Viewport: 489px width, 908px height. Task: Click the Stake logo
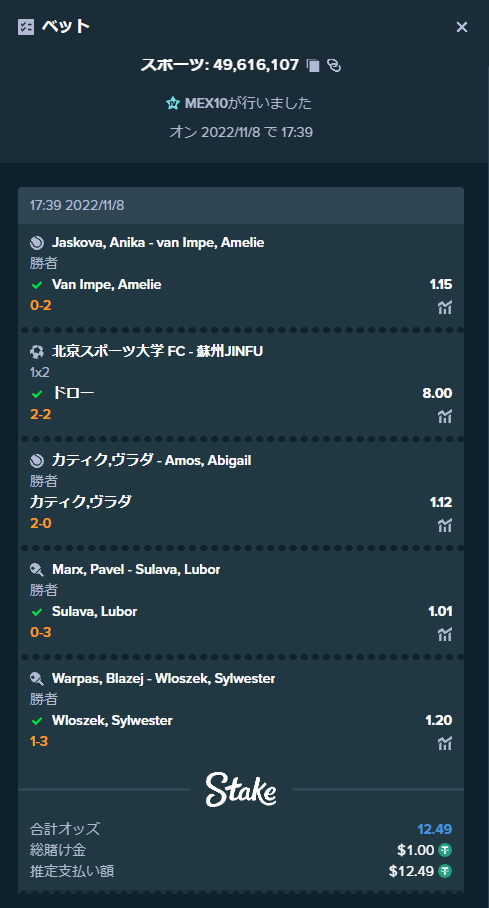(x=241, y=789)
